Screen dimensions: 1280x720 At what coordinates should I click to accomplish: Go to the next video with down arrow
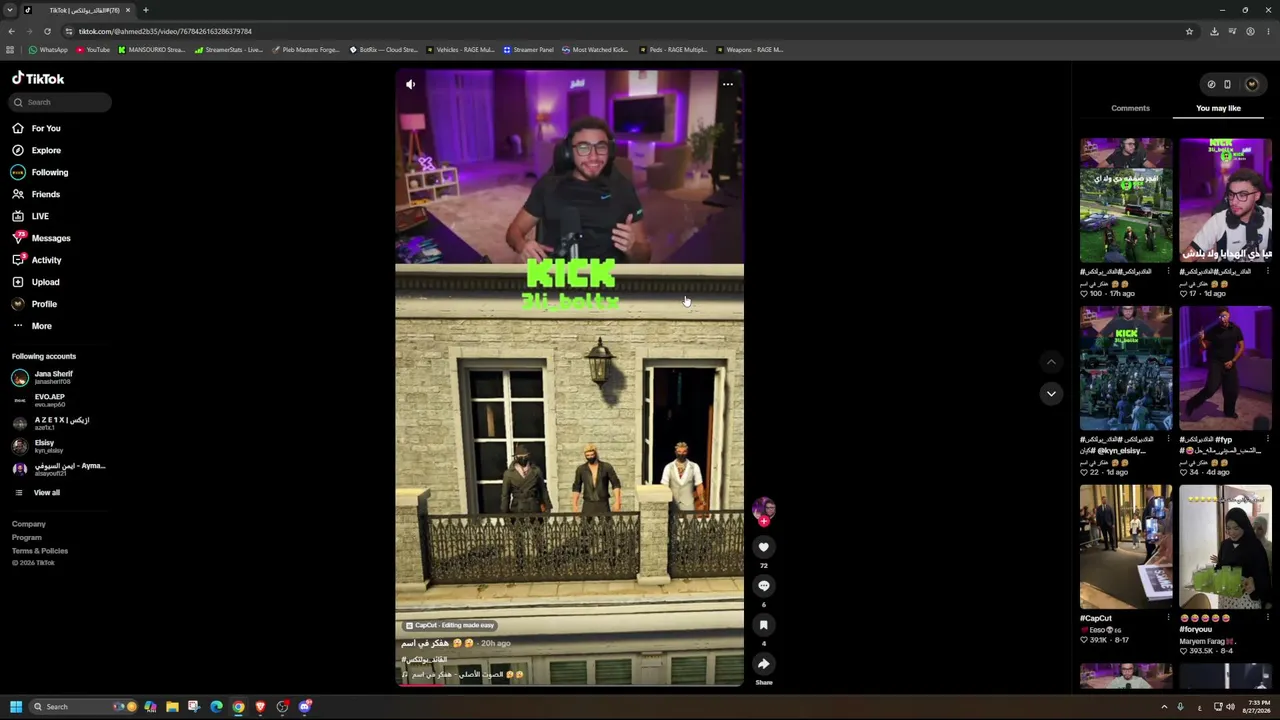(x=1051, y=394)
